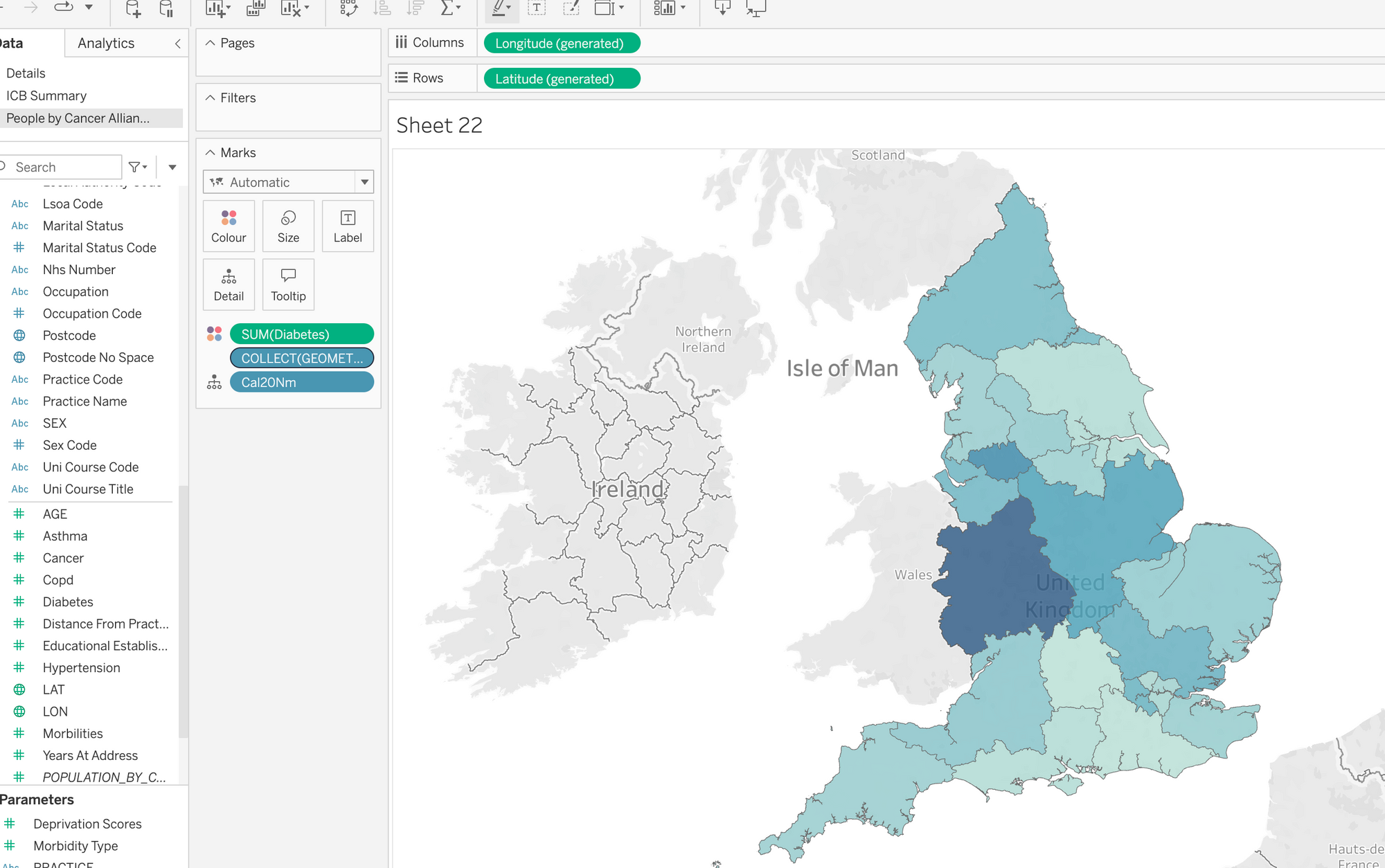The height and width of the screenshot is (868, 1385).
Task: Click the Duplicate sheet icon
Action: tap(256, 8)
